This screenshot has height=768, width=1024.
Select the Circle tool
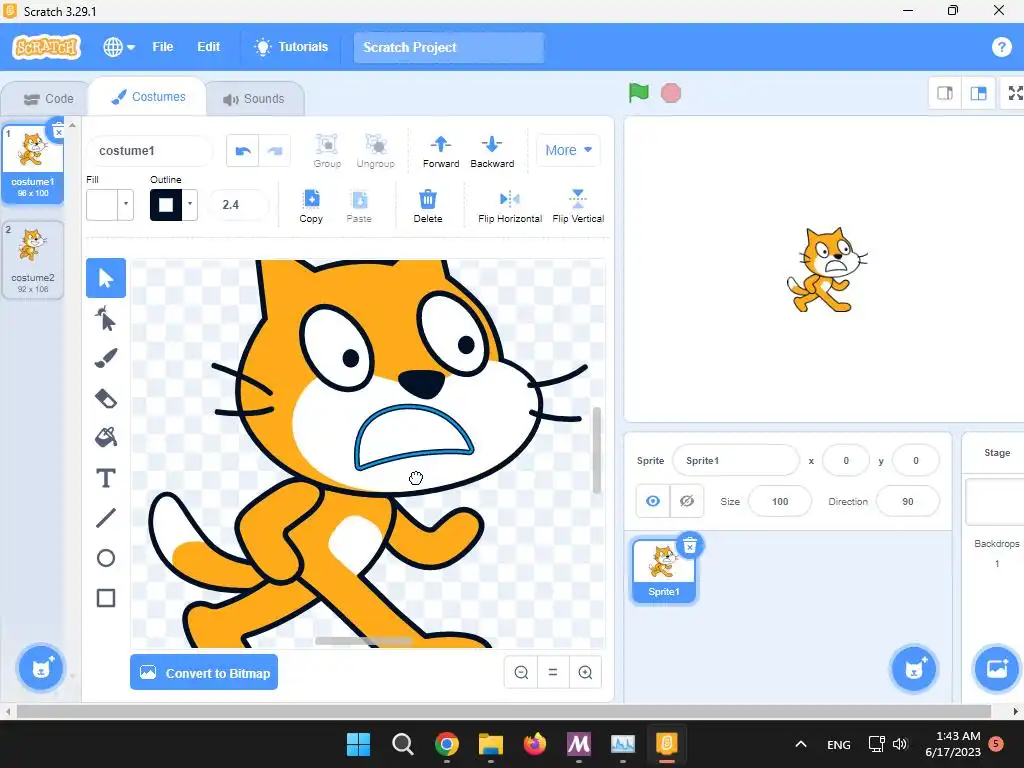pyautogui.click(x=106, y=558)
